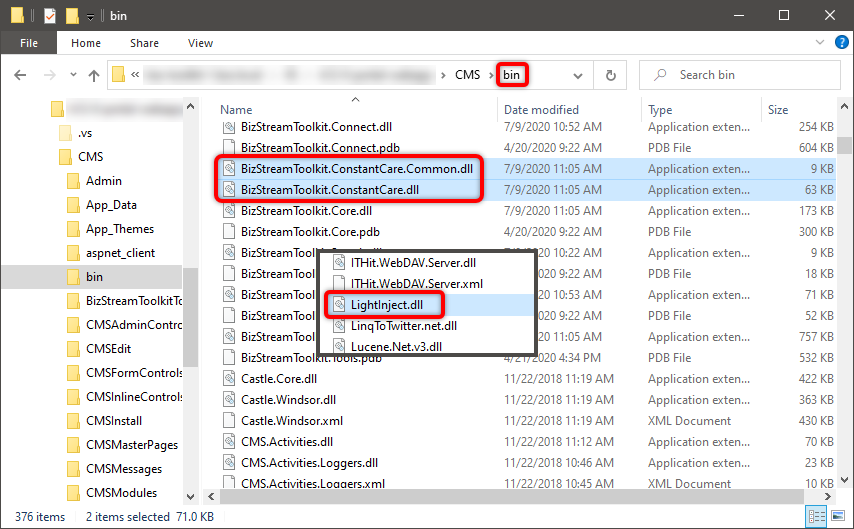Open address bar history dropdown
The height and width of the screenshot is (529, 854).
pyautogui.click(x=578, y=76)
